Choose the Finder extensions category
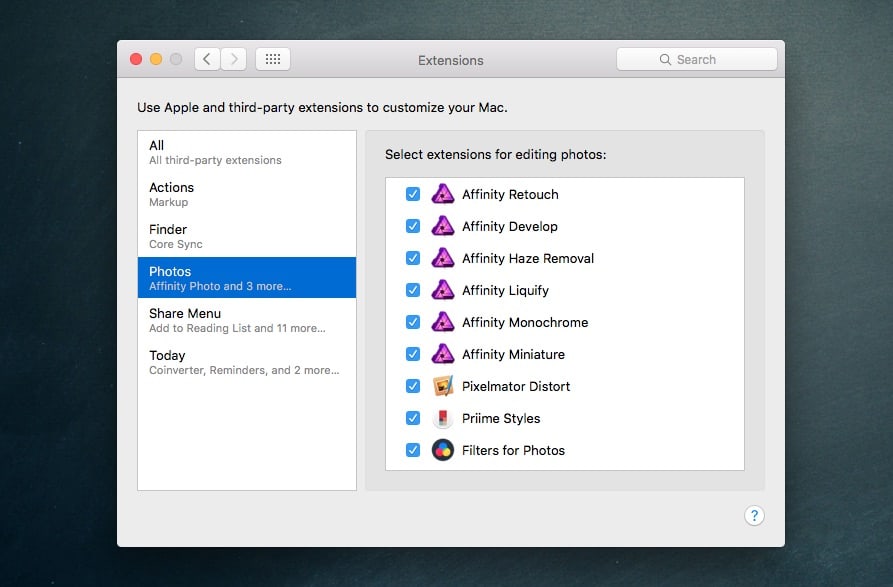This screenshot has width=893, height=587. 247,236
